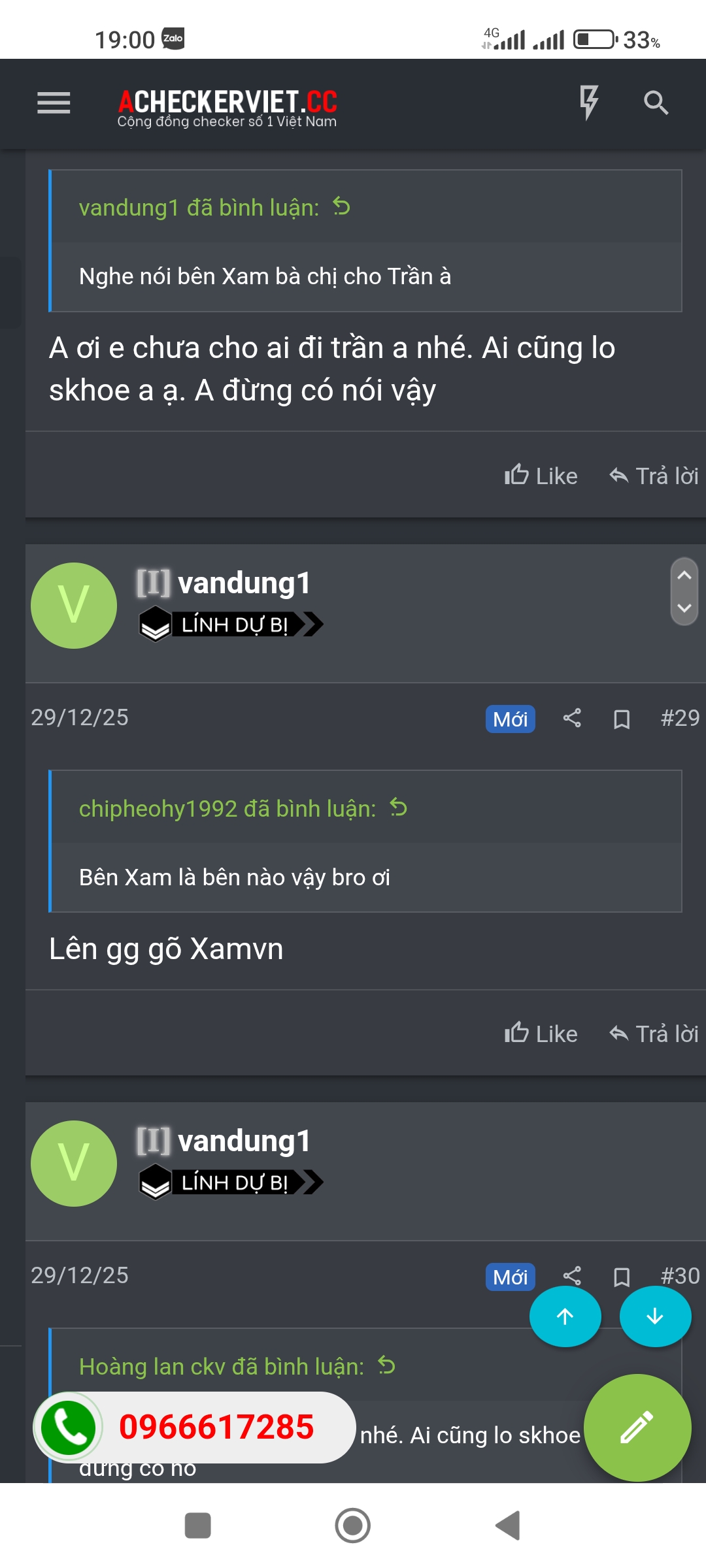Expand the quote from chipheohy1992
This screenshot has height=1568, width=706.
[398, 808]
